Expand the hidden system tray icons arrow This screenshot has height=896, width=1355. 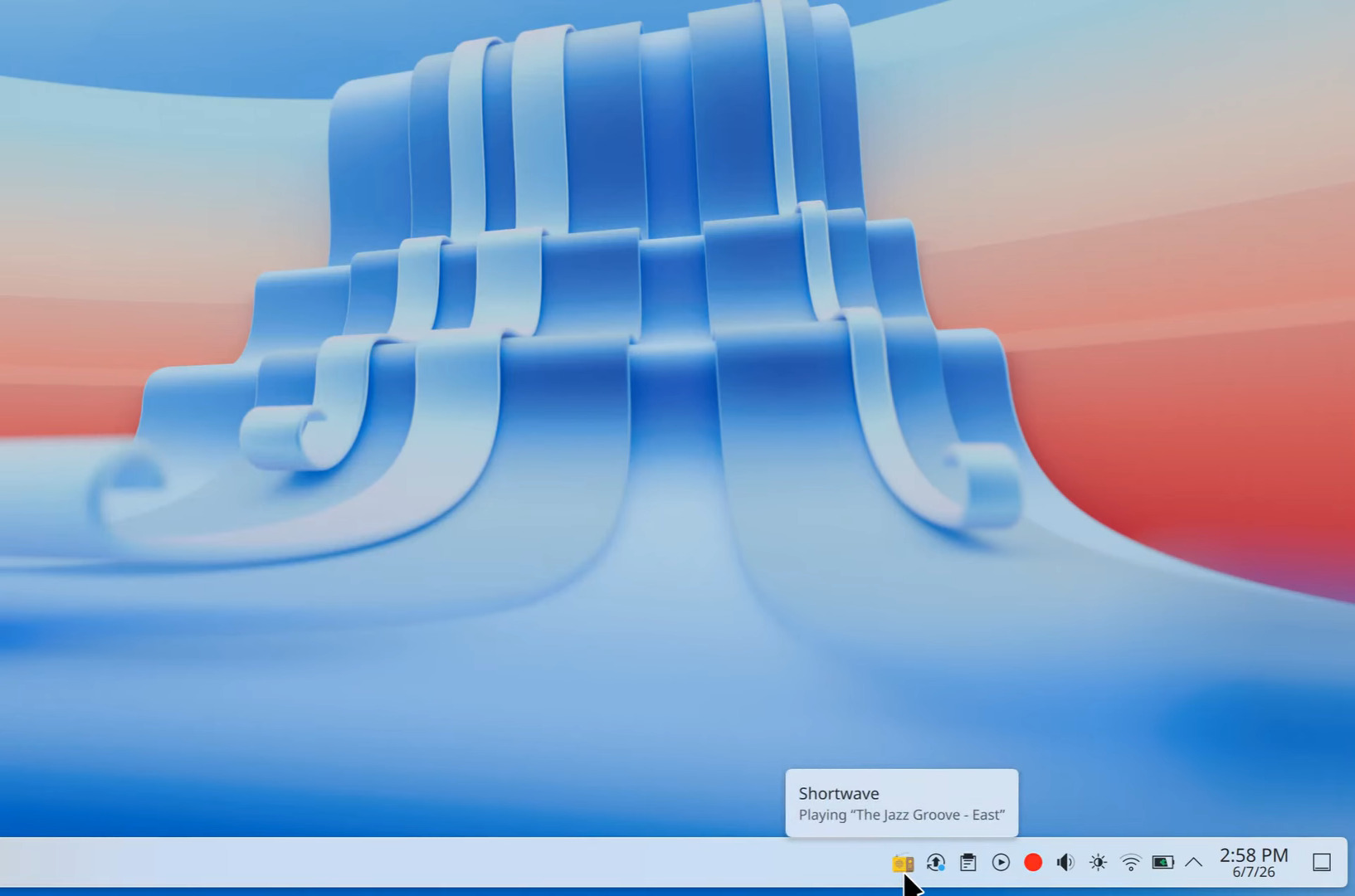coord(1194,863)
